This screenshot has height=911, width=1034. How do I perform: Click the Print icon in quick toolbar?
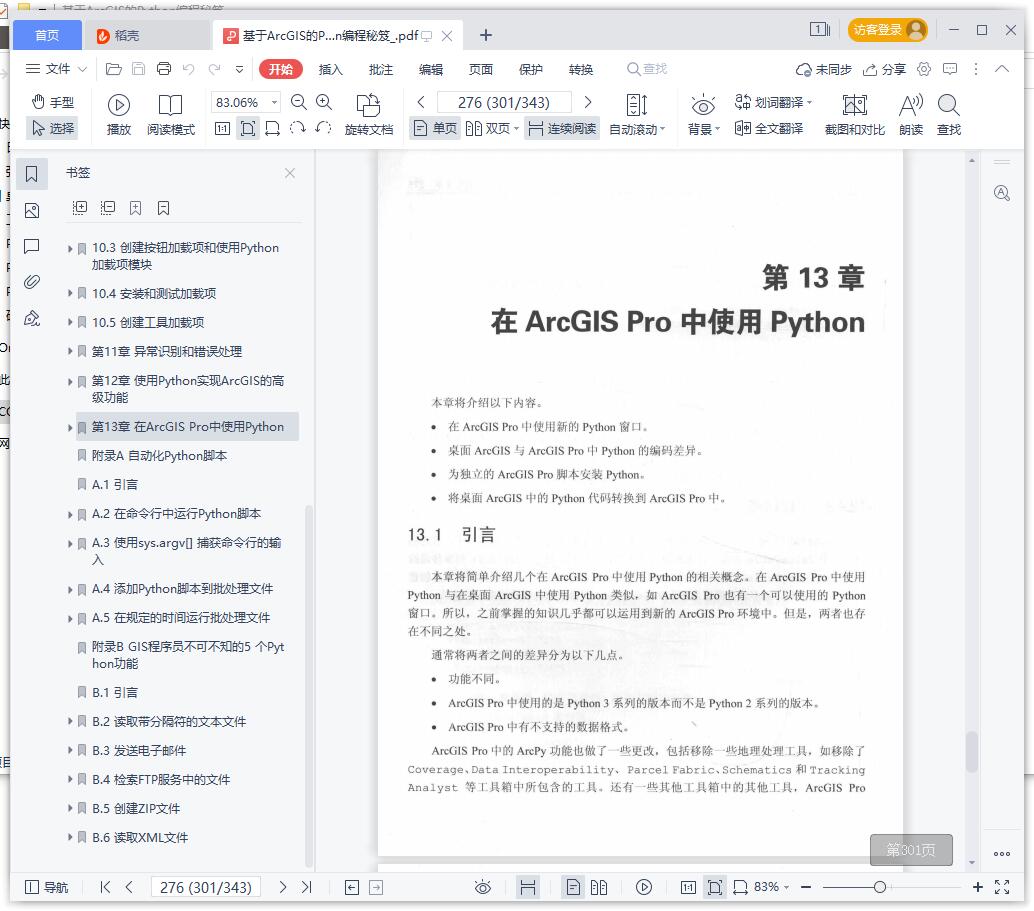[x=164, y=69]
